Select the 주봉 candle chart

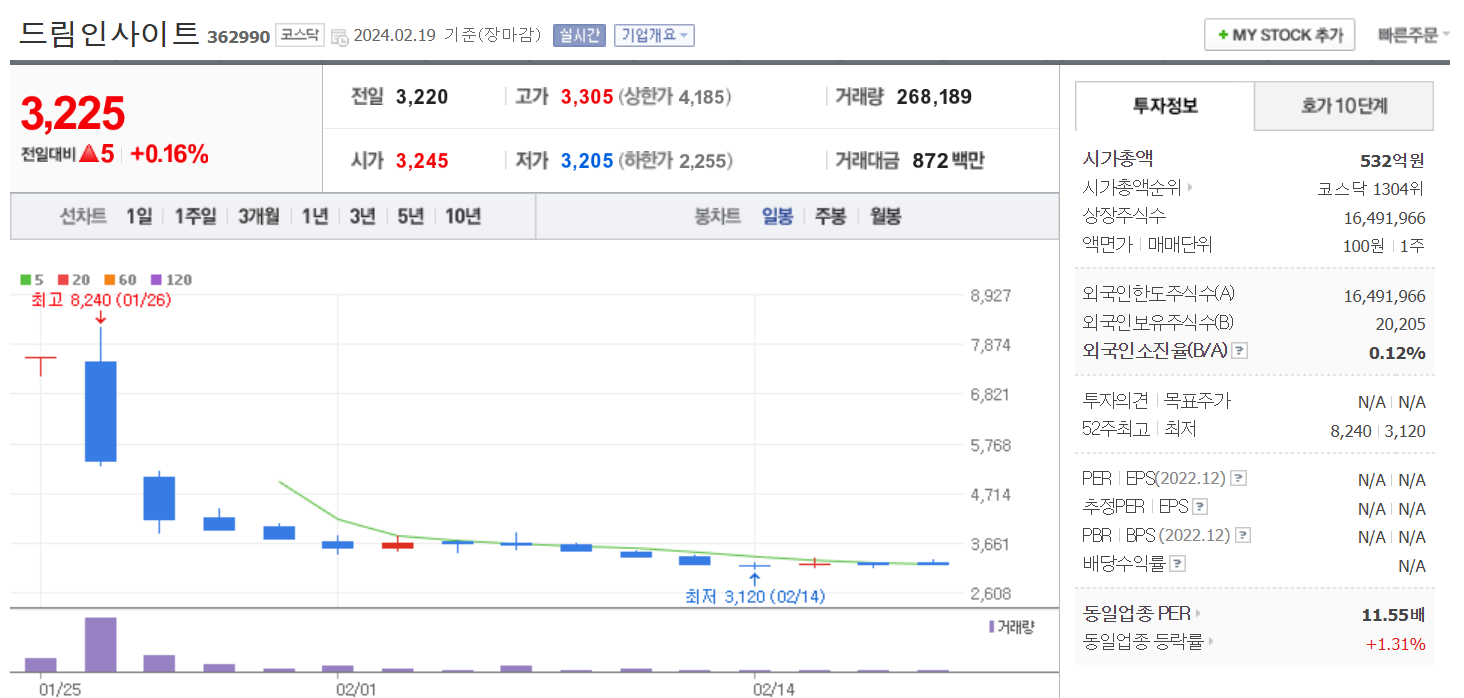[x=830, y=216]
